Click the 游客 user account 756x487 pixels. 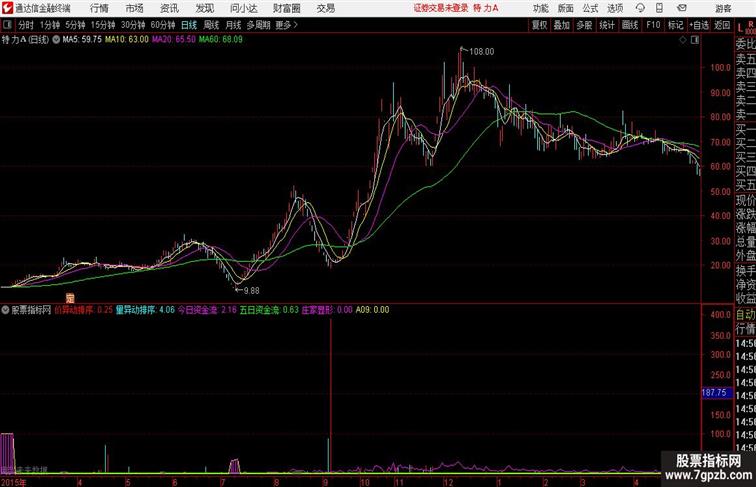[x=723, y=8]
